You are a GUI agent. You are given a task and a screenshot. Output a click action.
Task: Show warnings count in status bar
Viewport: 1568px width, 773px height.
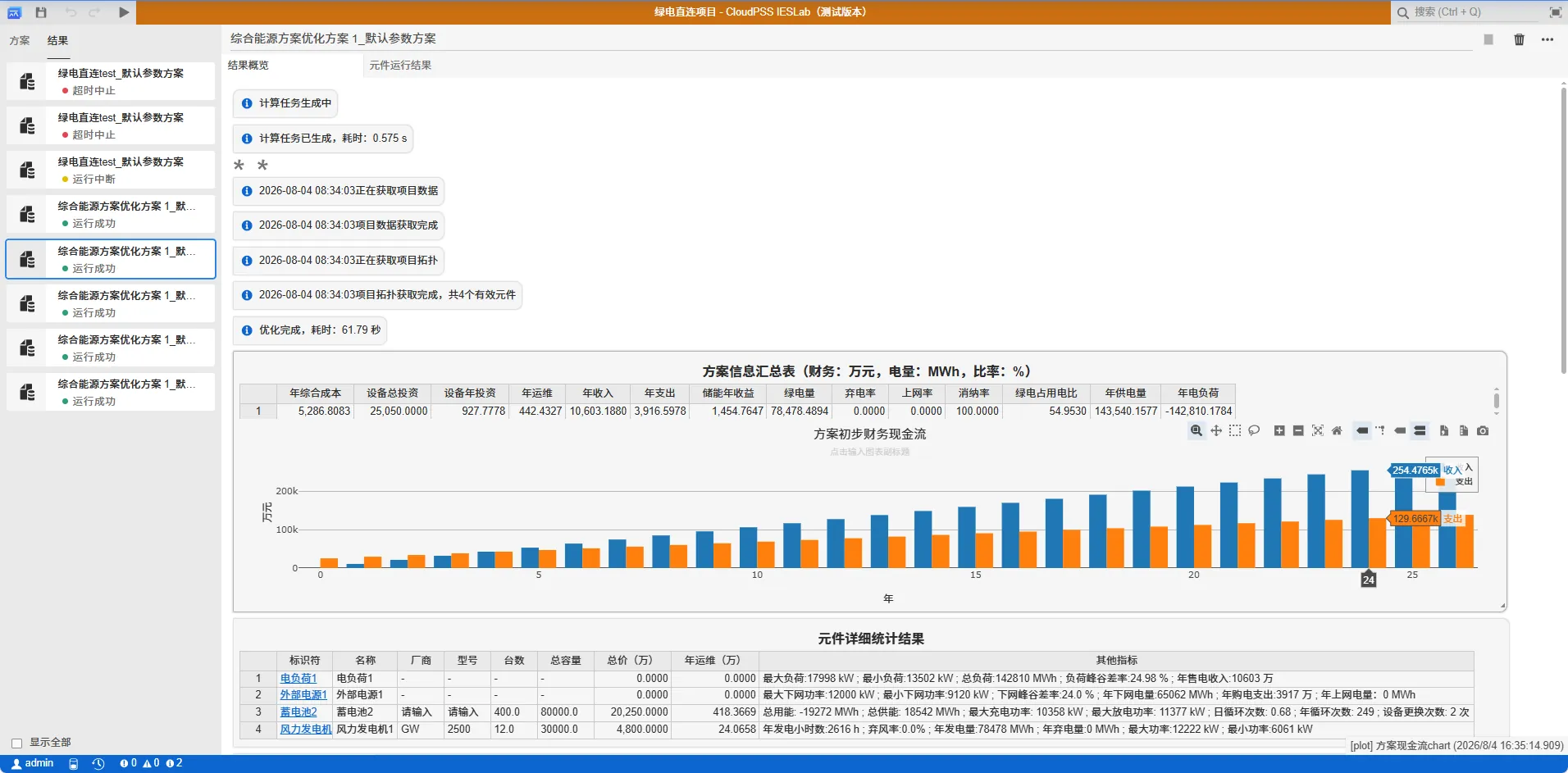151,763
